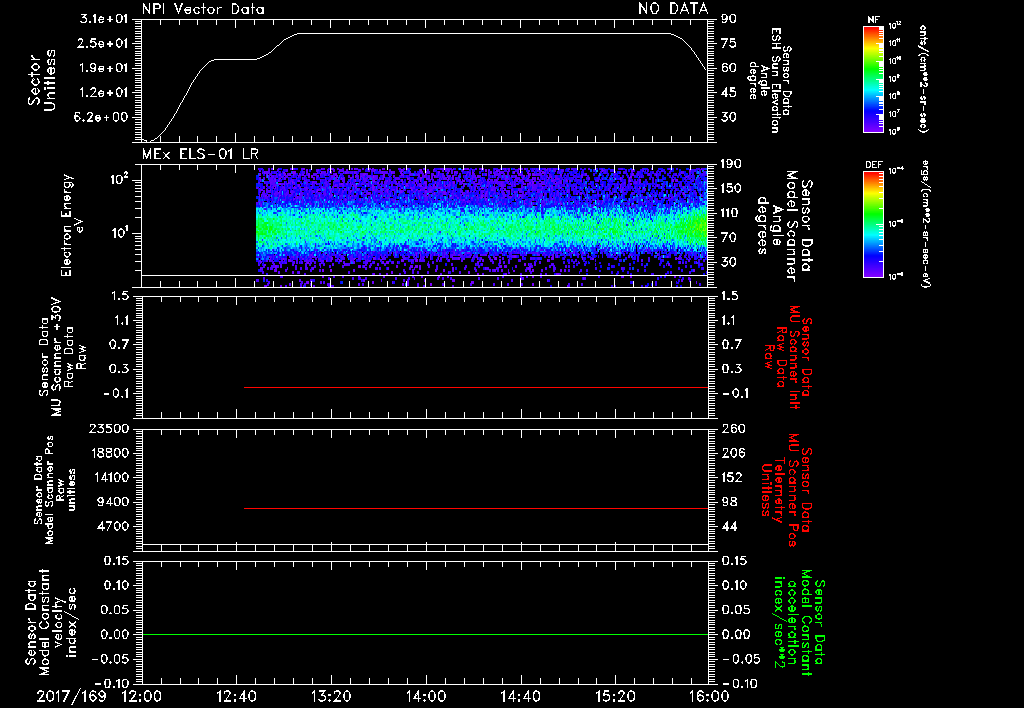Screen dimensions: 1024x708
Task: Click the 23500 scanner position tick
Action: click(x=109, y=428)
